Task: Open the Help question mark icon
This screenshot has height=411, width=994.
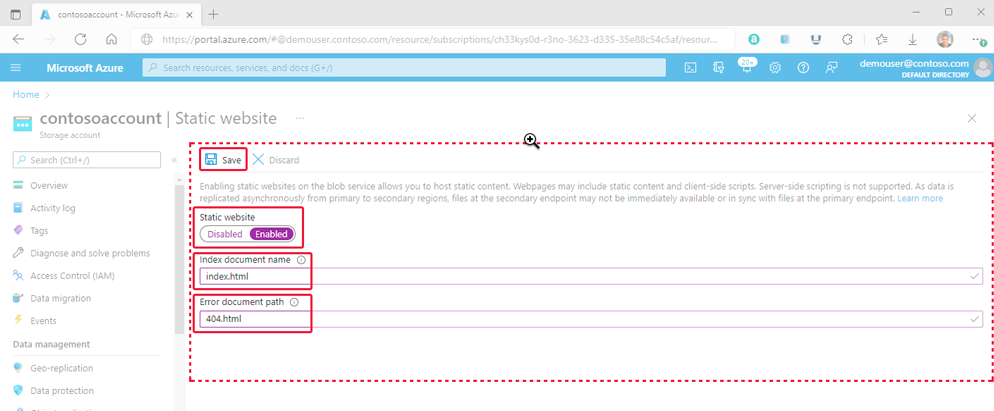Action: click(803, 68)
